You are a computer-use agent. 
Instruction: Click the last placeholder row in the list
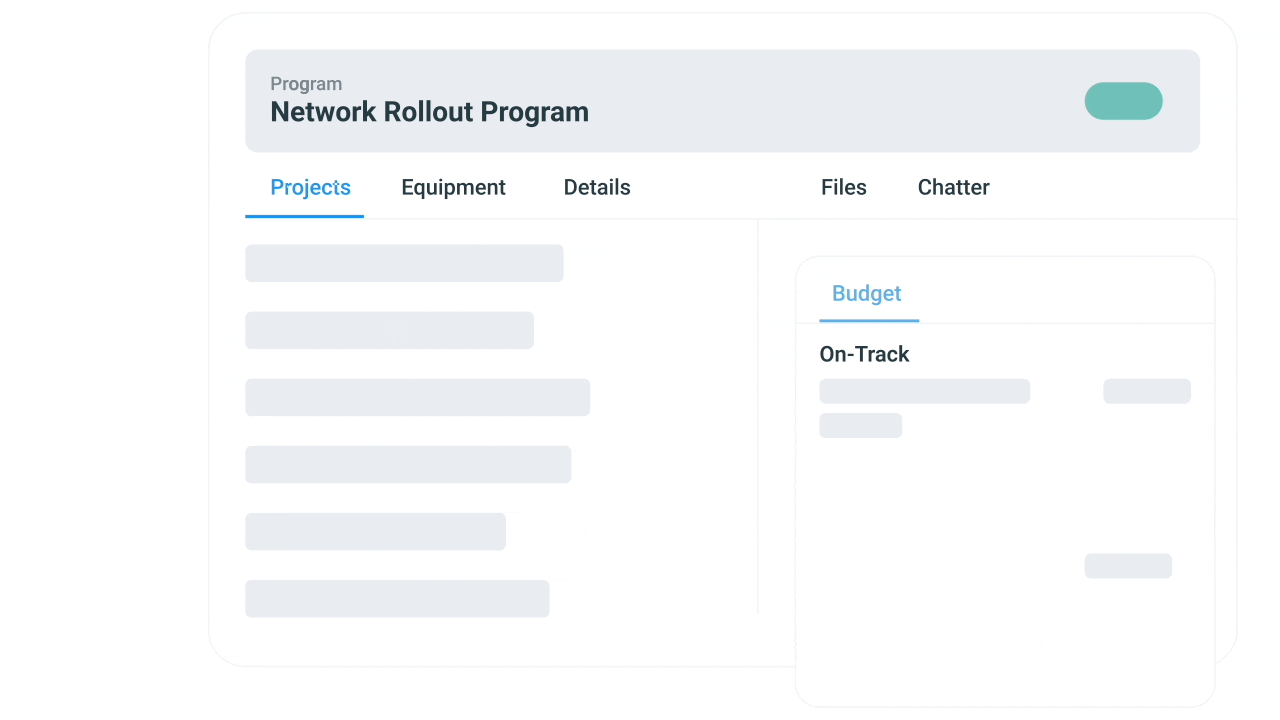(397, 598)
